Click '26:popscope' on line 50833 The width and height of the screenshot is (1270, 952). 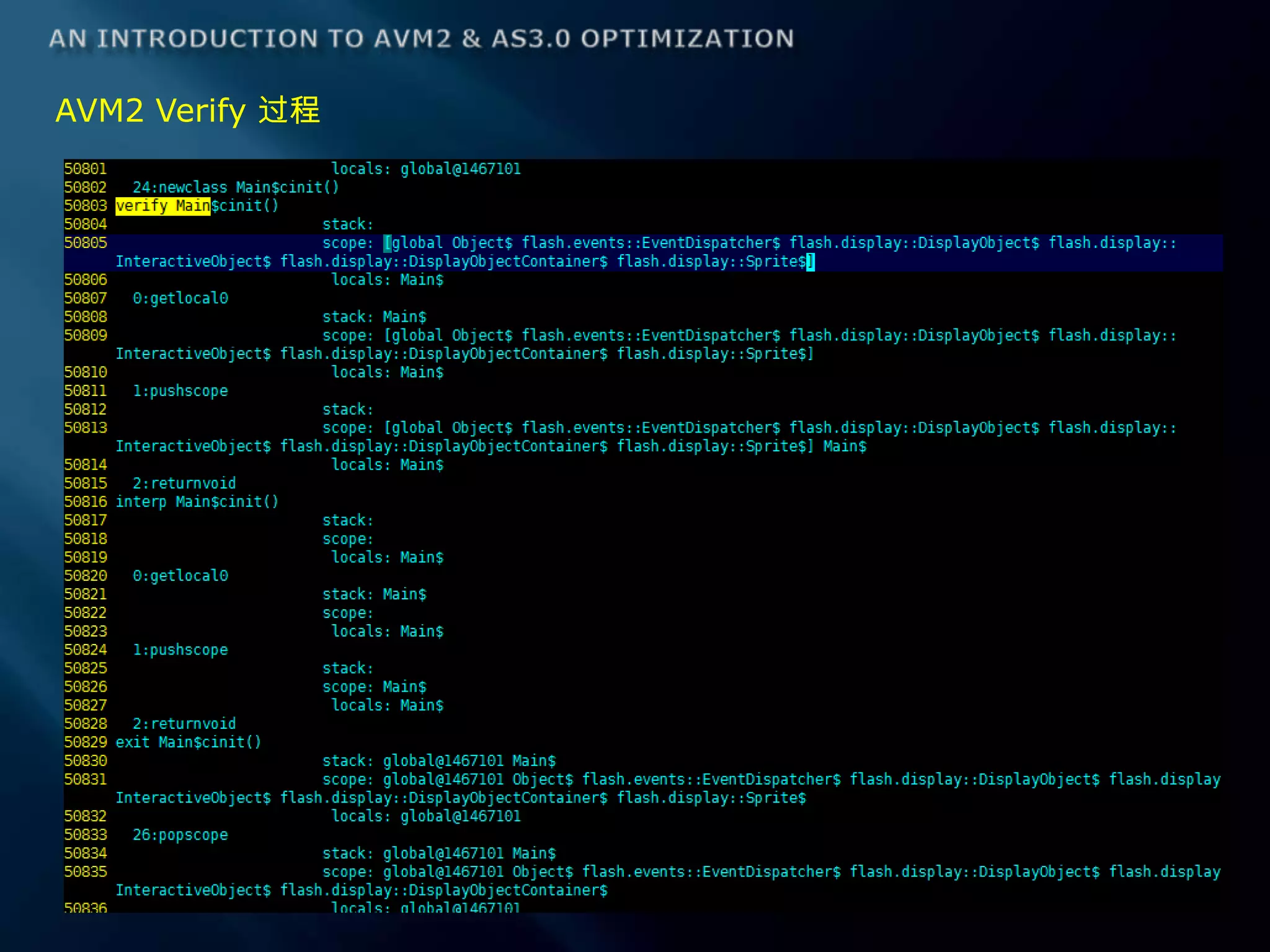(180, 835)
